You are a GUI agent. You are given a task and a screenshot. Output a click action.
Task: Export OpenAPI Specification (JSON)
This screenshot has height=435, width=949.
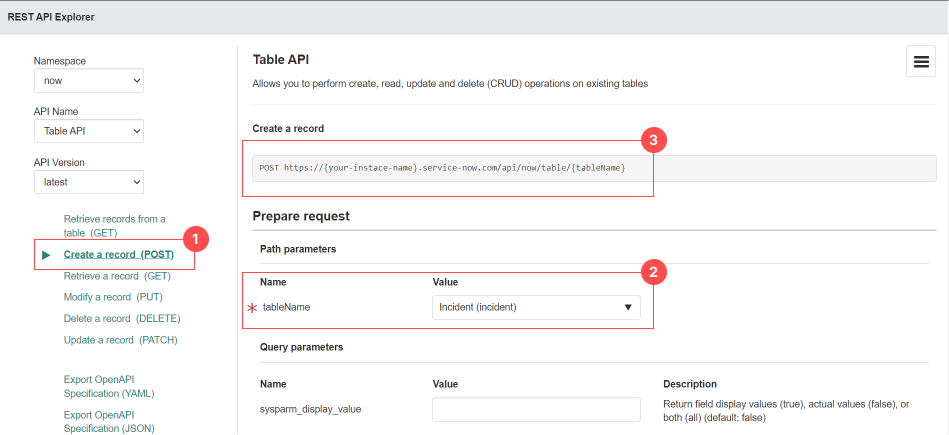(109, 421)
